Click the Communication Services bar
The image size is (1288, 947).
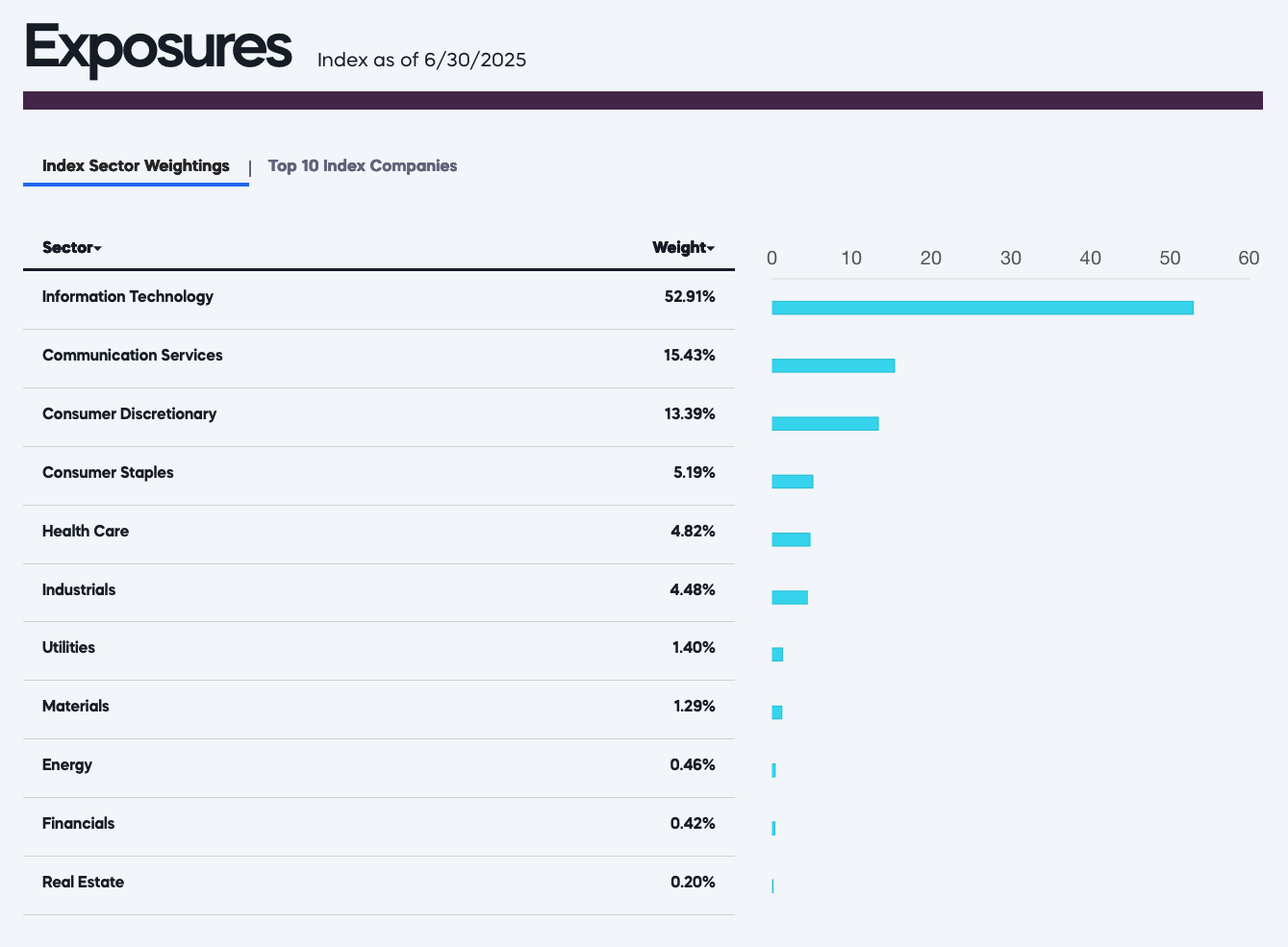(x=833, y=365)
